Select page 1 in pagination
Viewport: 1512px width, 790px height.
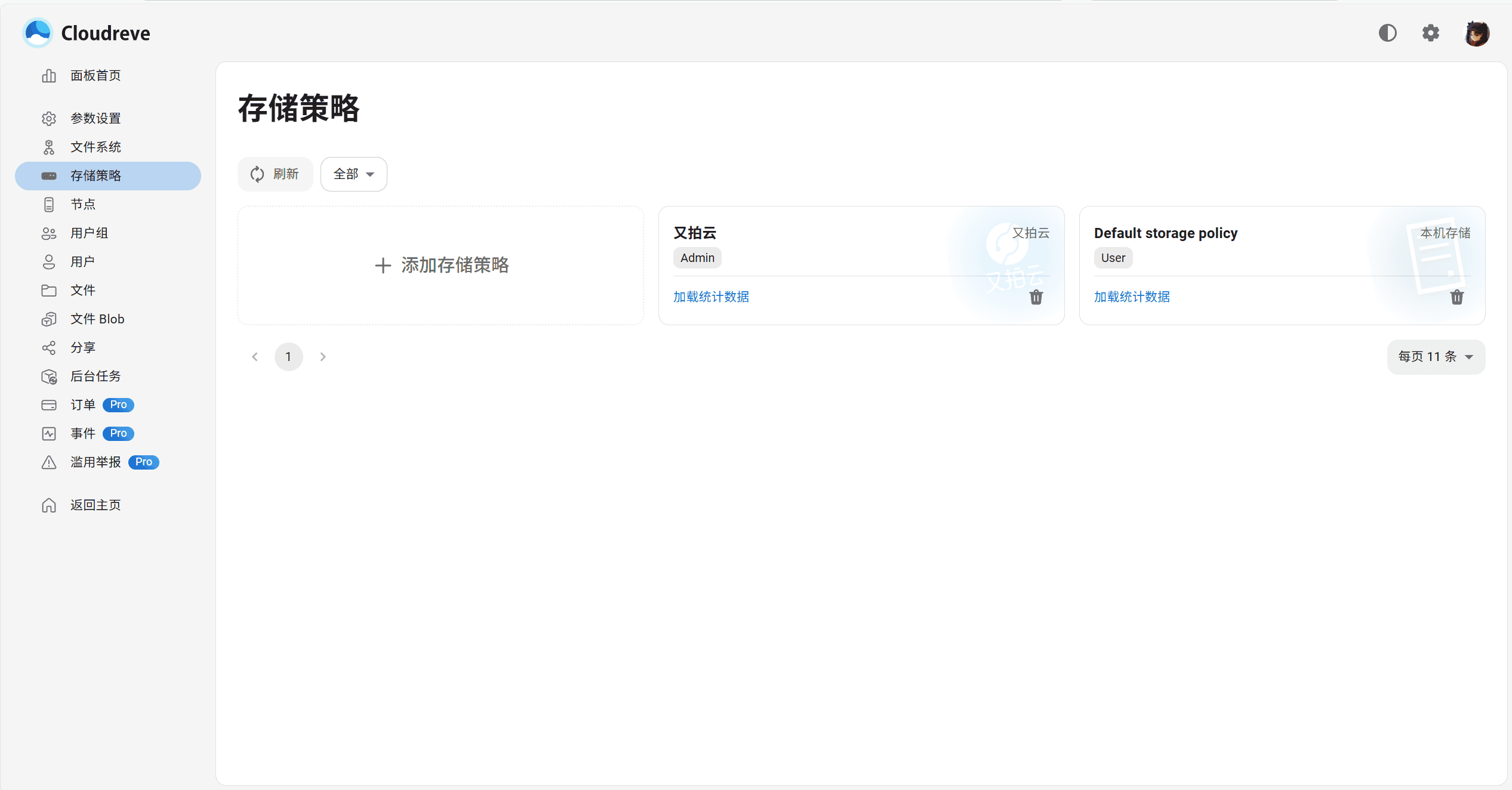[x=288, y=357]
